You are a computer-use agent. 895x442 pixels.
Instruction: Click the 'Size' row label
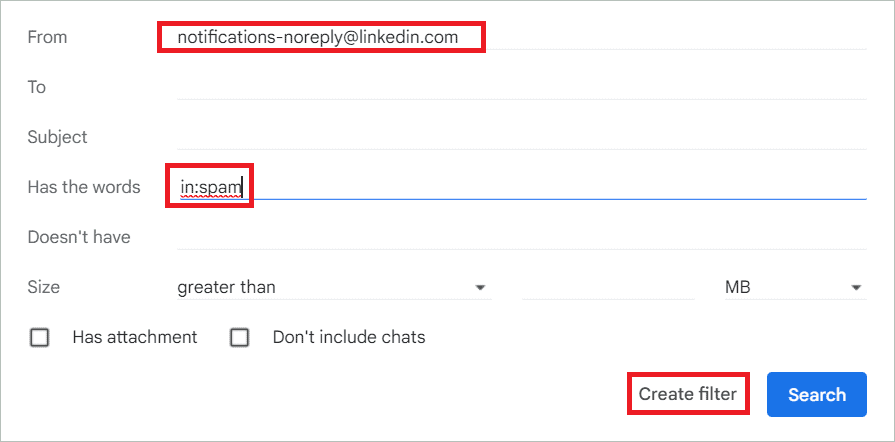coord(43,287)
